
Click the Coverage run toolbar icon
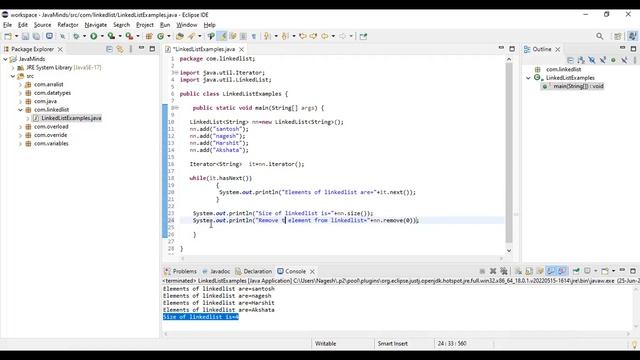(111, 36)
